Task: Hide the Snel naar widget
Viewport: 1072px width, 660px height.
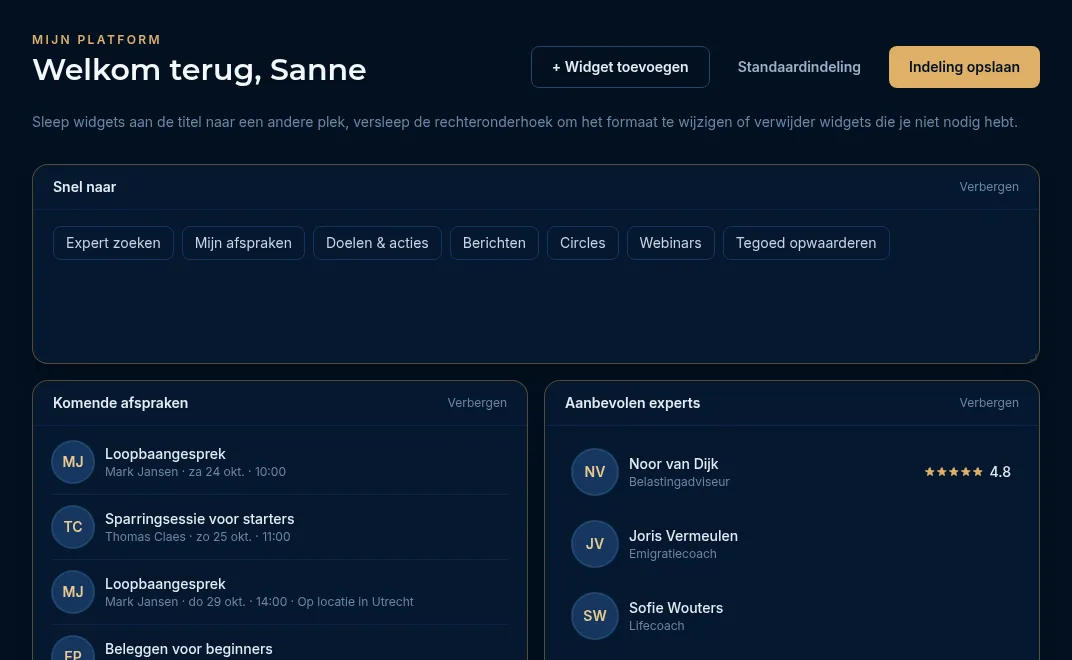Action: click(x=989, y=187)
